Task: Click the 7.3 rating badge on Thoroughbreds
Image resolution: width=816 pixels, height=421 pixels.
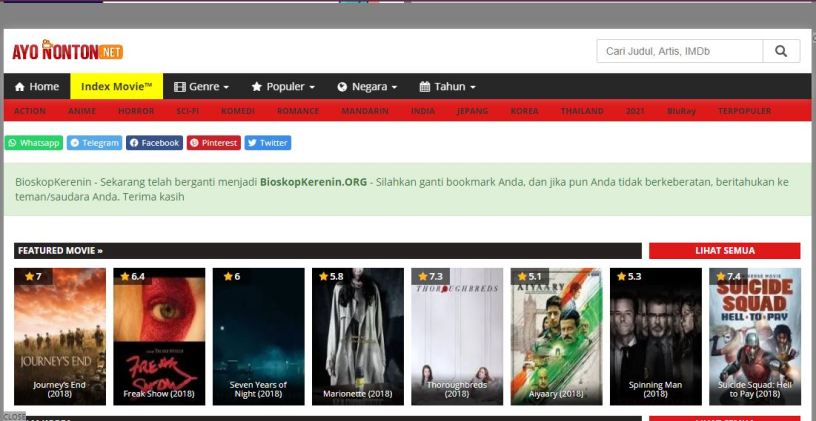Action: click(430, 276)
